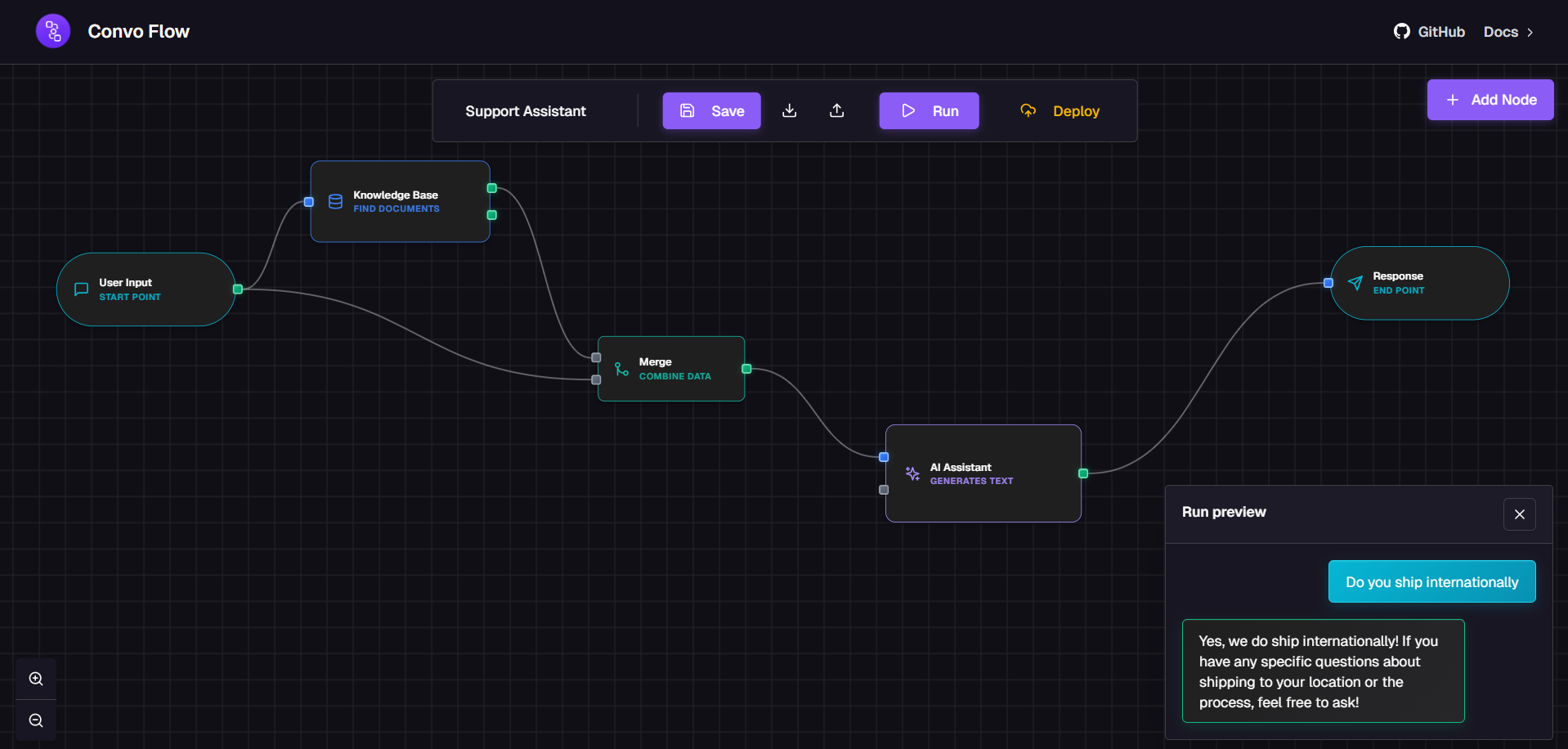Click the Add Node button
The image size is (1568, 749).
1490,99
